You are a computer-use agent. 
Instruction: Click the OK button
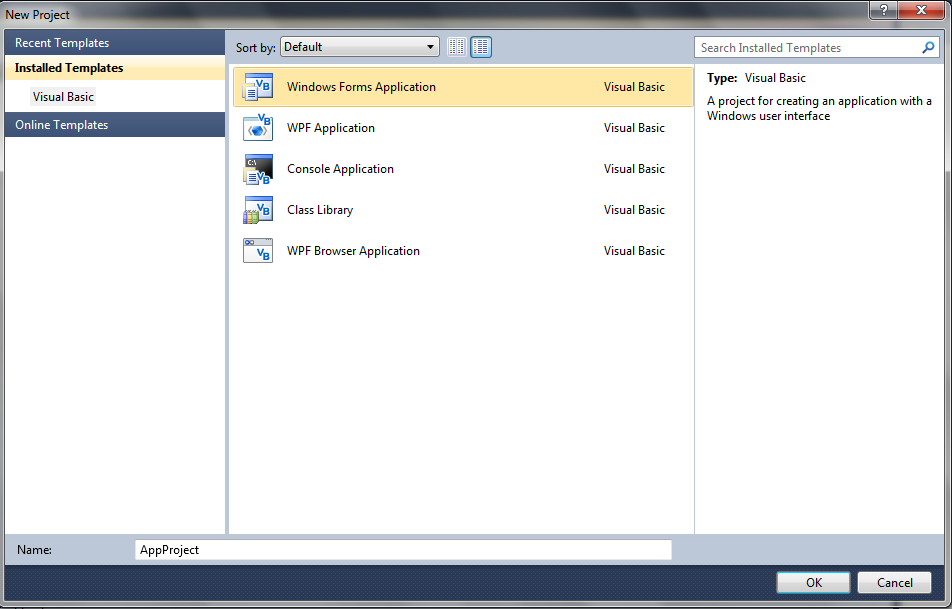tap(814, 583)
